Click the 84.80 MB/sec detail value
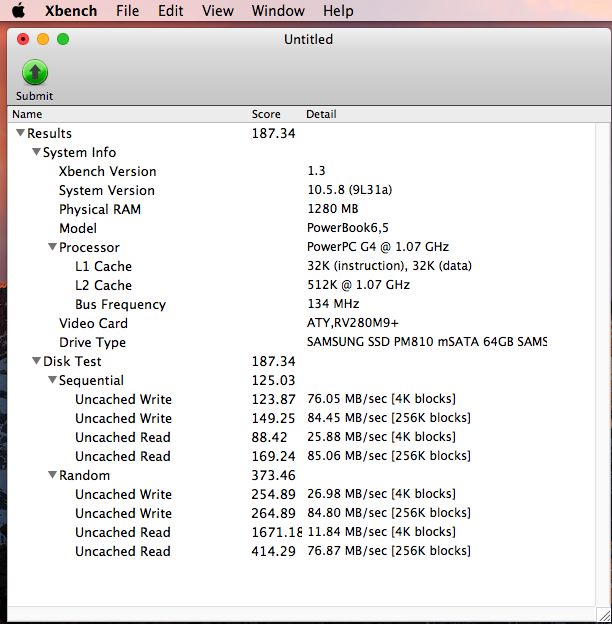The image size is (612, 624). [x=389, y=513]
